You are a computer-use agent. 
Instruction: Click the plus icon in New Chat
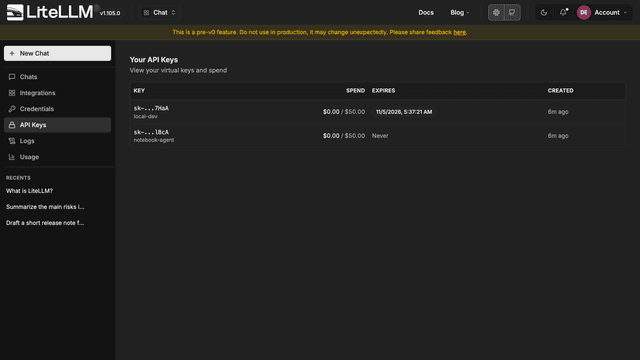tap(12, 53)
